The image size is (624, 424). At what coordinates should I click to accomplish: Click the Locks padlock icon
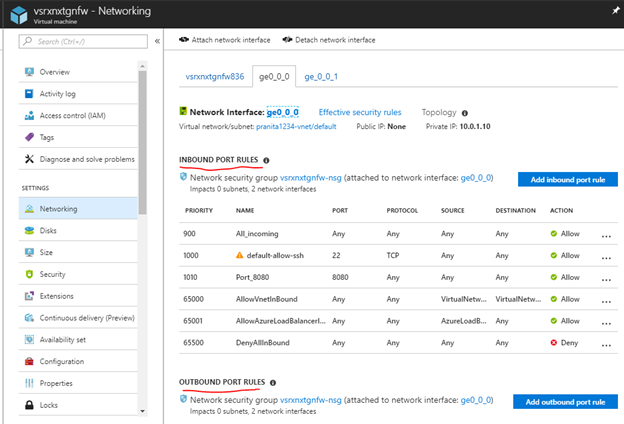(x=29, y=405)
